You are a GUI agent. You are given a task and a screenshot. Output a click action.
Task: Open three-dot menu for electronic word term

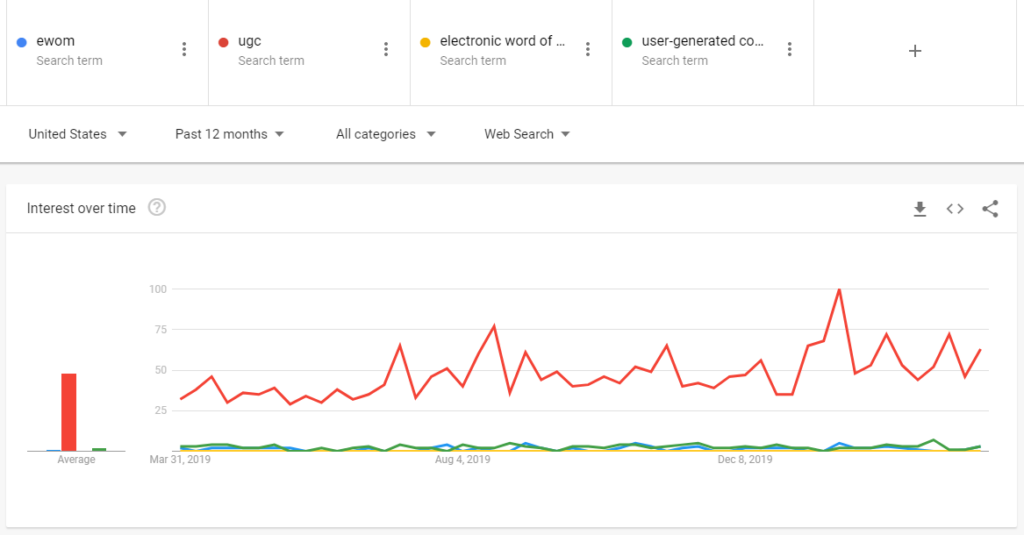[x=588, y=50]
